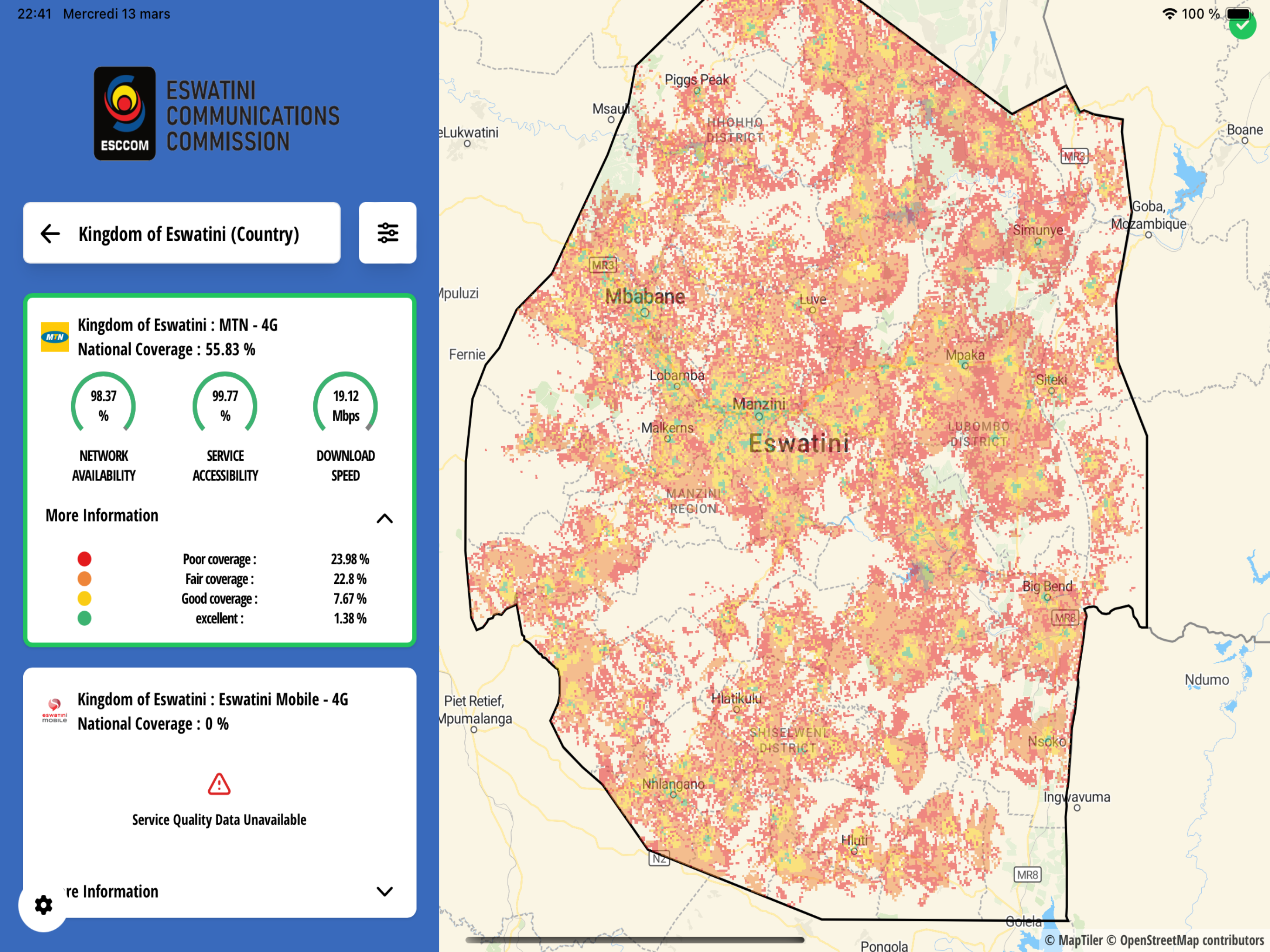
Task: Tap the MTN operator logo
Action: coord(54,337)
